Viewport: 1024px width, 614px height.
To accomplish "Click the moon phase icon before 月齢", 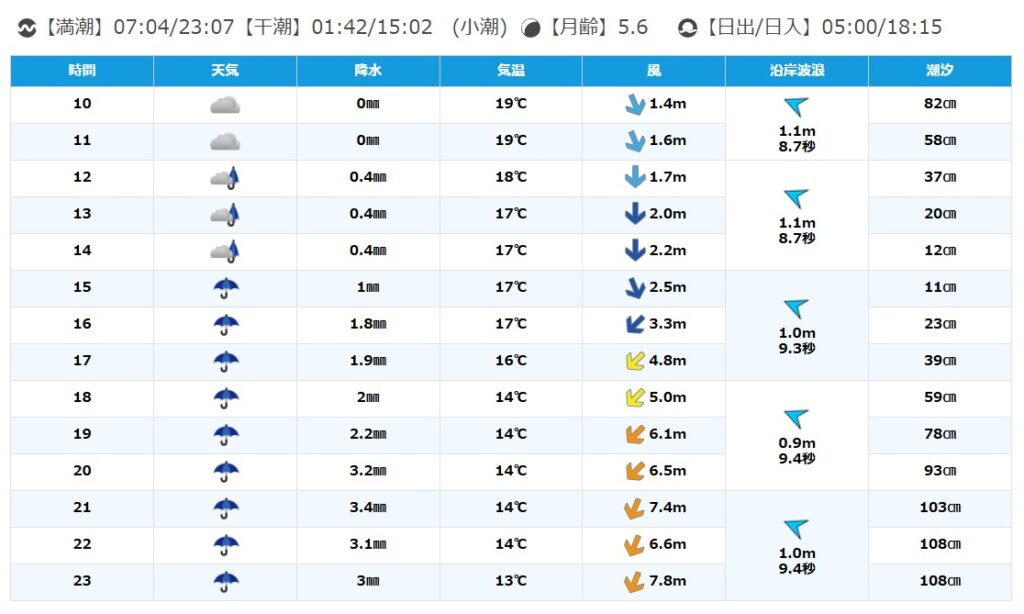I will click(x=532, y=28).
